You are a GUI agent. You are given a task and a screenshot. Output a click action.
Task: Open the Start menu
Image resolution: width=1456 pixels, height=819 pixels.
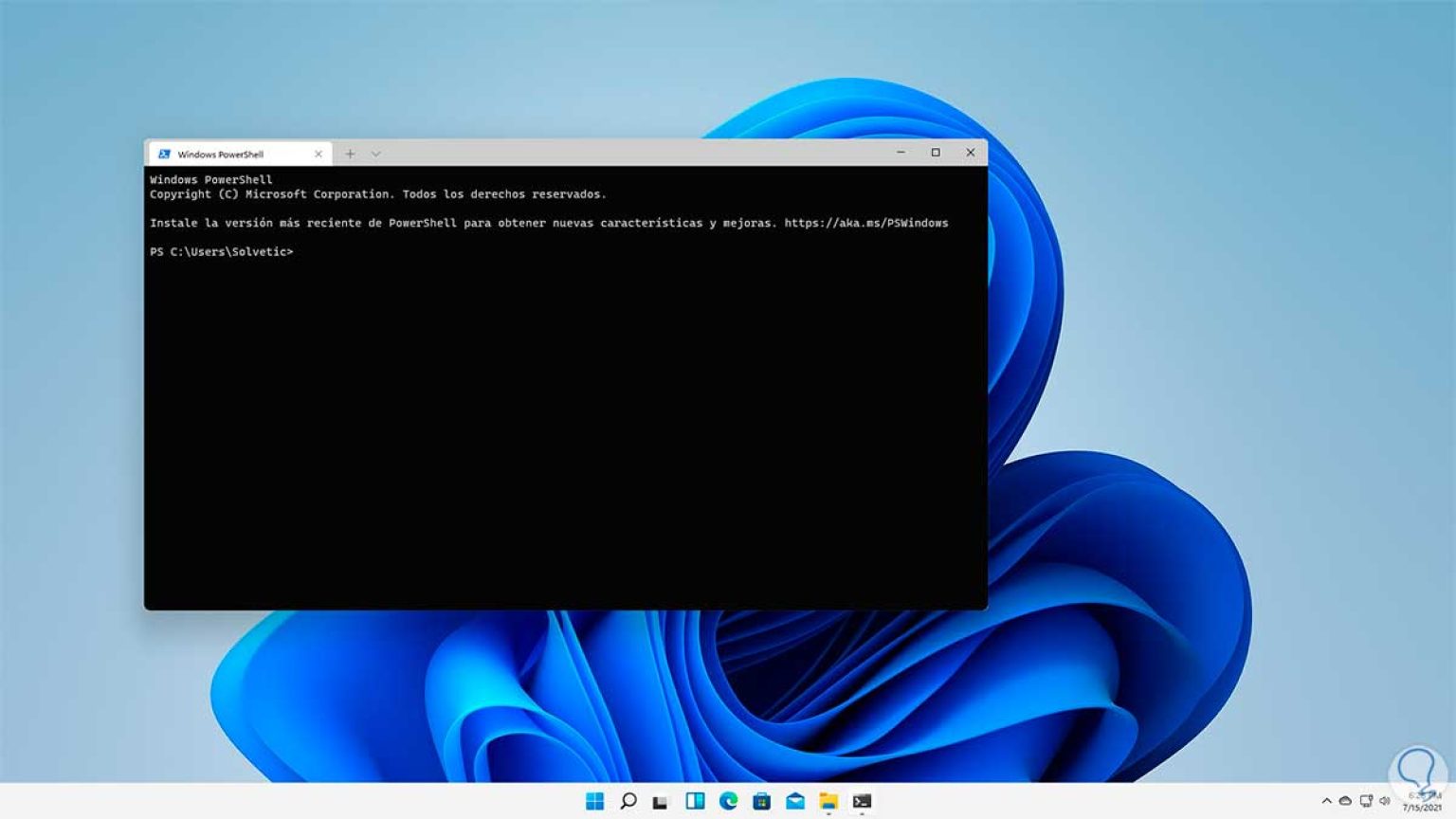pyautogui.click(x=594, y=801)
